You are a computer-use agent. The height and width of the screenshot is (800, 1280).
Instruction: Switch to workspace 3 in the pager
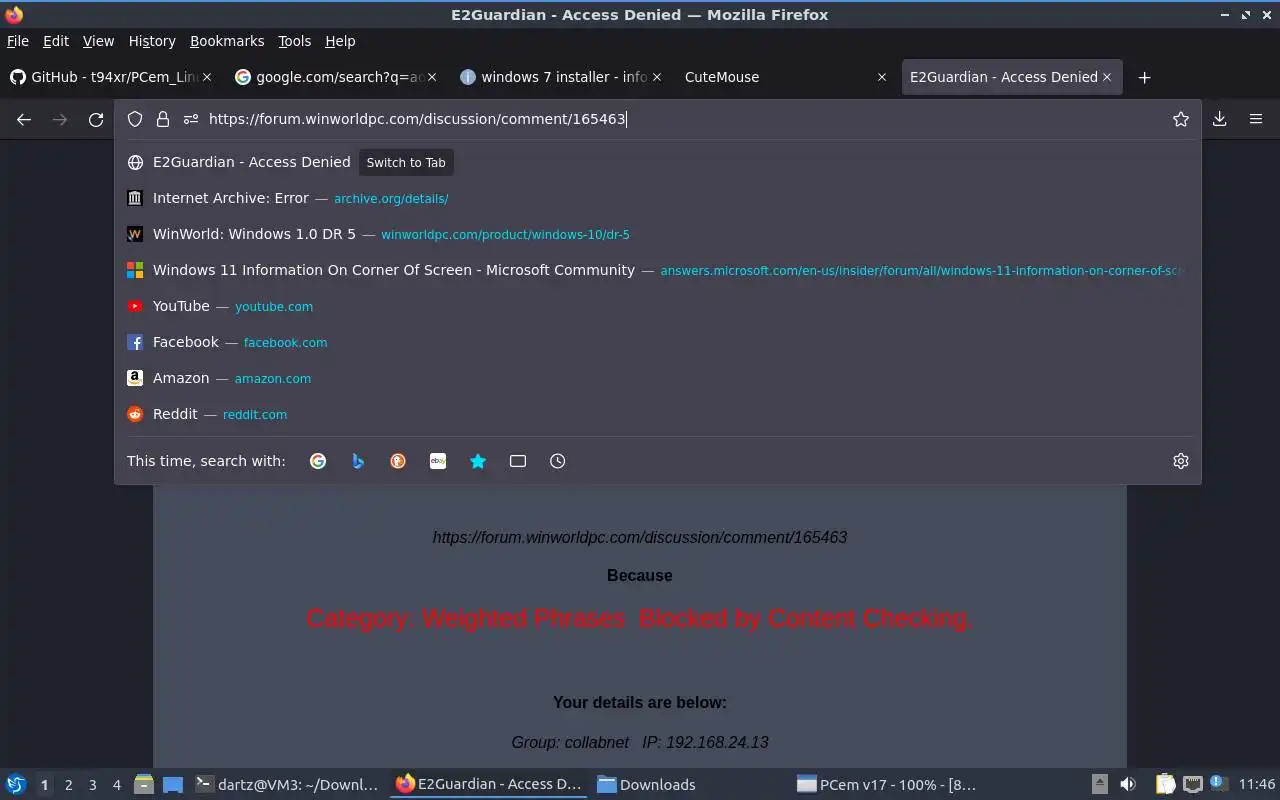pyautogui.click(x=92, y=785)
